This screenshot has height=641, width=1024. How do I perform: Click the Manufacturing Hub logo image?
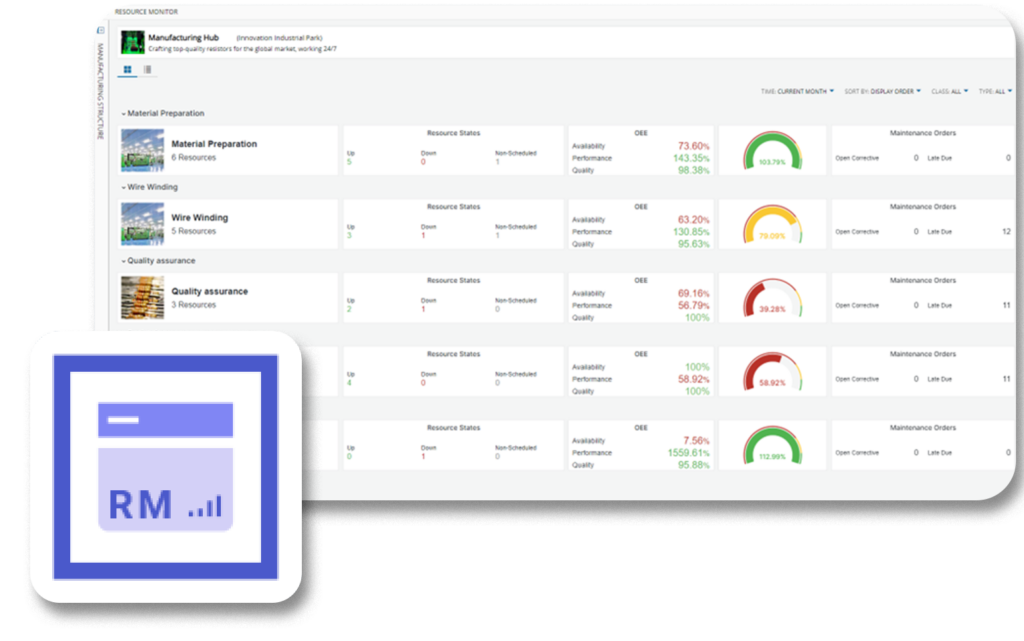point(133,42)
